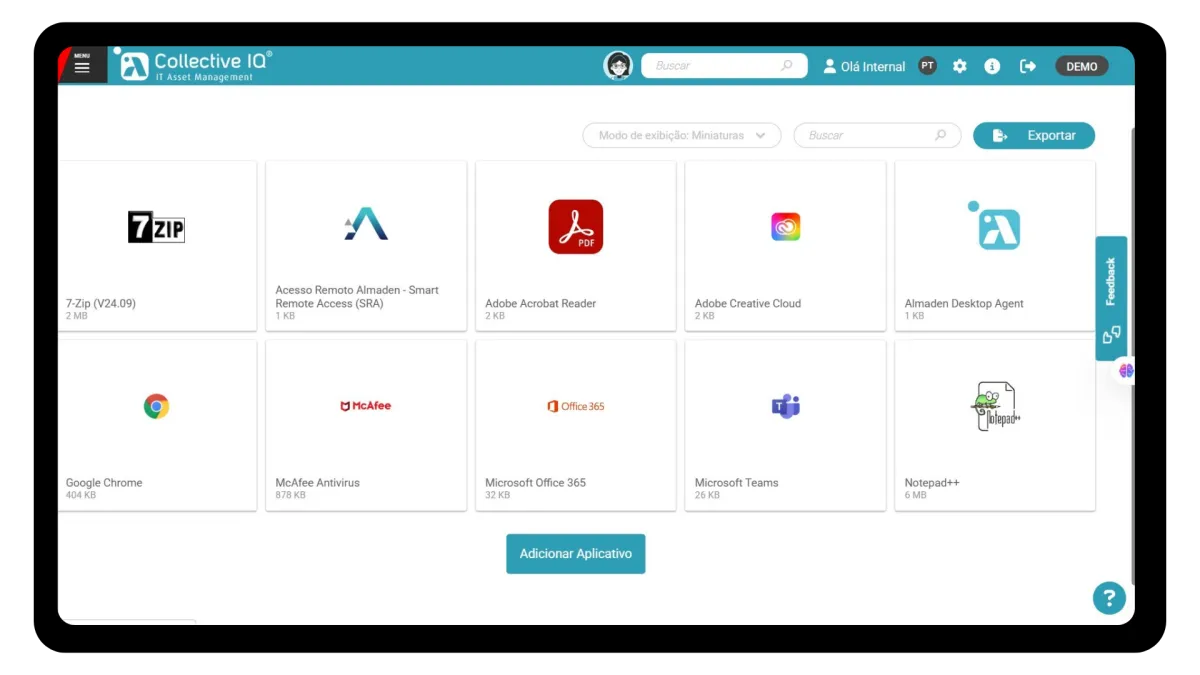Click the Adobe Acrobat Reader label
The image size is (1200, 675).
tap(541, 303)
